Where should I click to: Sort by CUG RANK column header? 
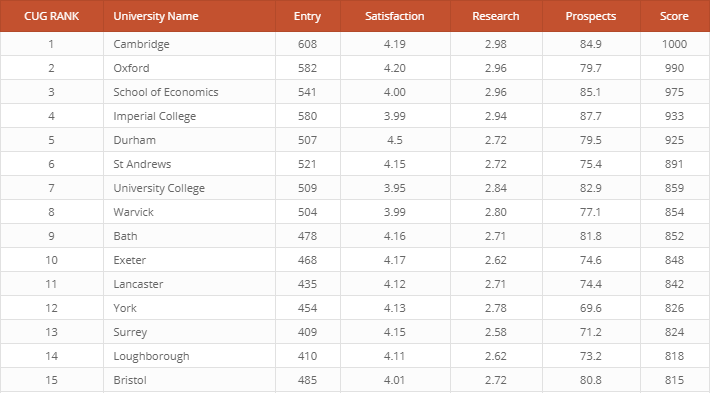pos(51,16)
